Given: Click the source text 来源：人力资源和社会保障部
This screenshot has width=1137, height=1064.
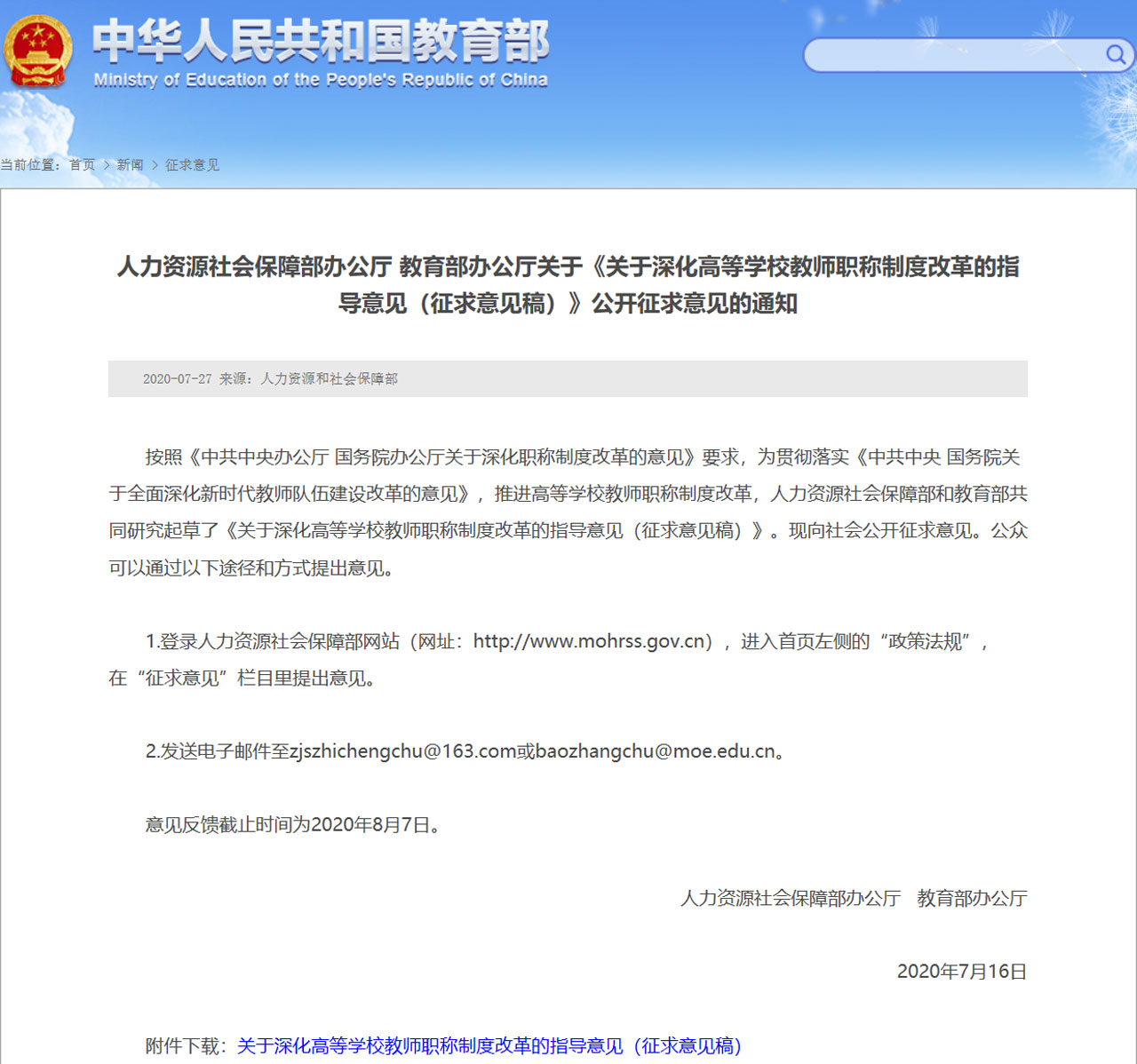Looking at the screenshot, I should pyautogui.click(x=308, y=379).
